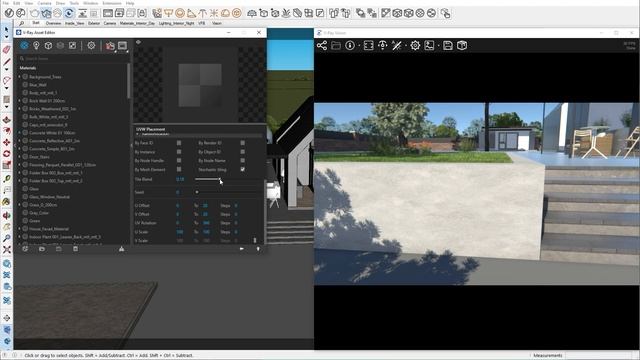Expand the Grass_D_200cm material
Image resolution: width=640 pixels, height=360 pixels.
[19, 204]
